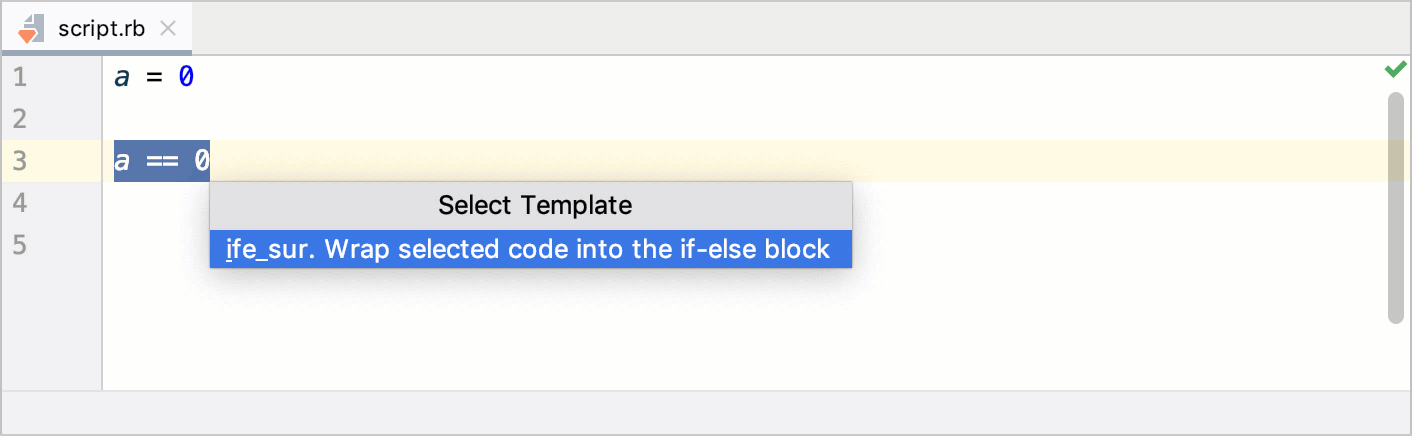Click the equals sign on line 1
This screenshot has height=436, width=1412.
click(x=154, y=78)
